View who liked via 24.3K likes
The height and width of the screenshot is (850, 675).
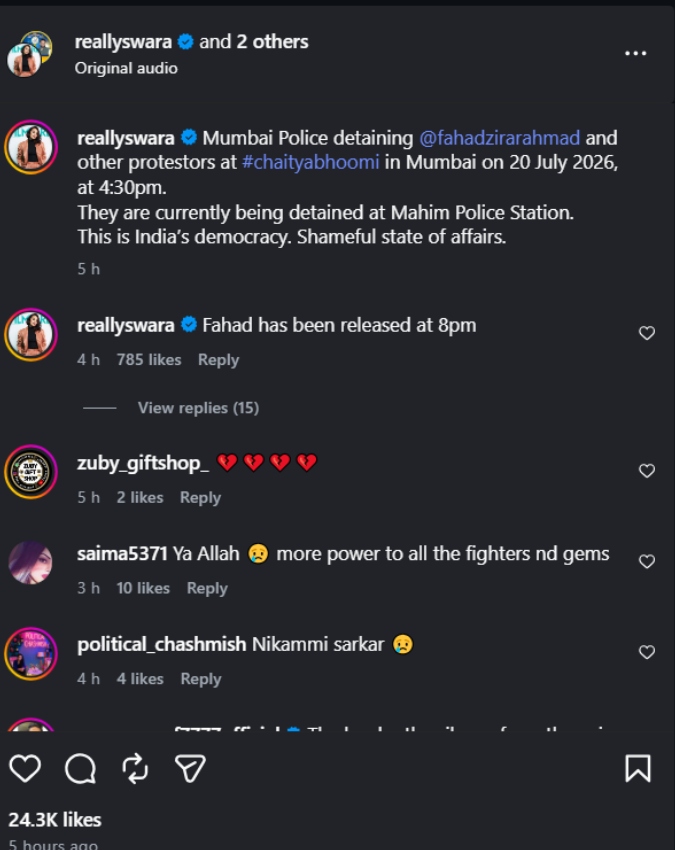tap(55, 820)
